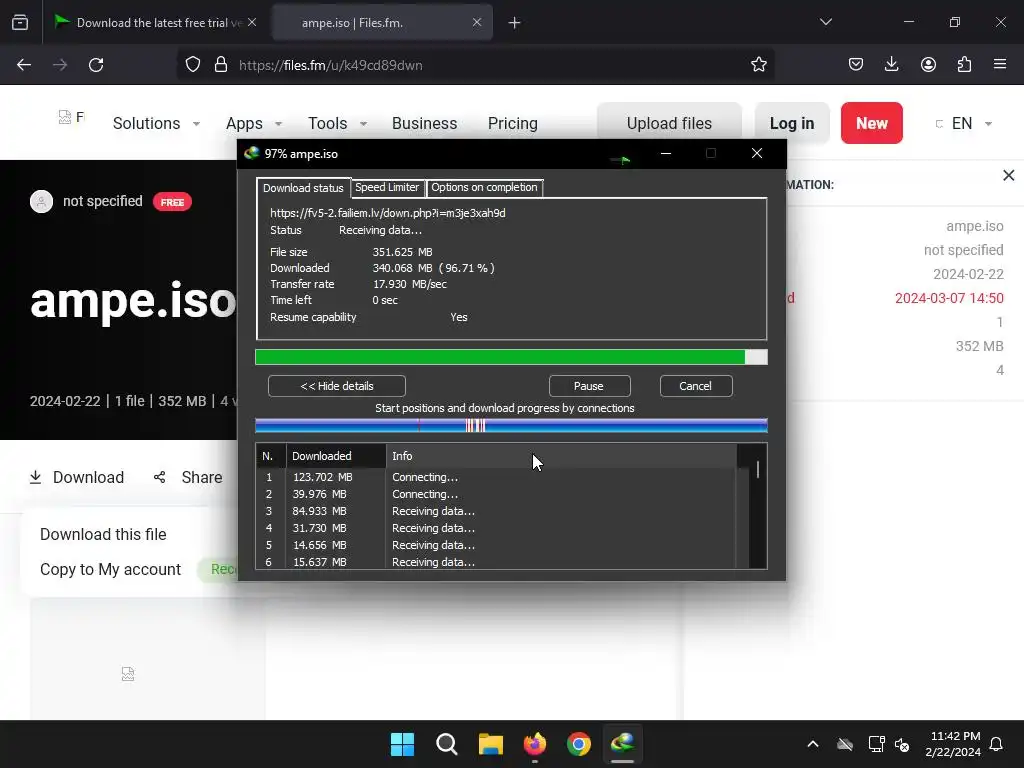Close the 'Download the latest free trial' tab
The image size is (1024, 768).
pyautogui.click(x=252, y=22)
